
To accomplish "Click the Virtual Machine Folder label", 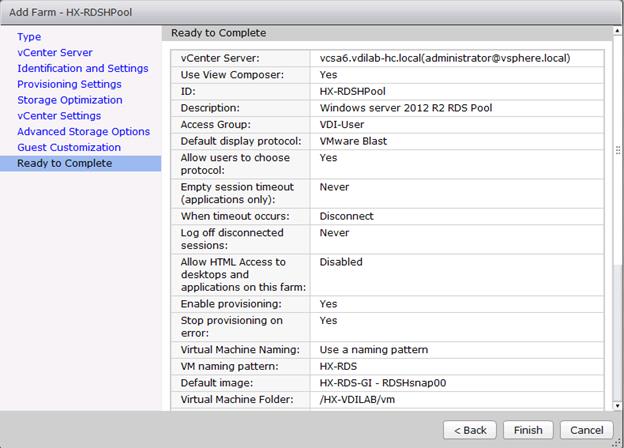I will pos(237,399).
